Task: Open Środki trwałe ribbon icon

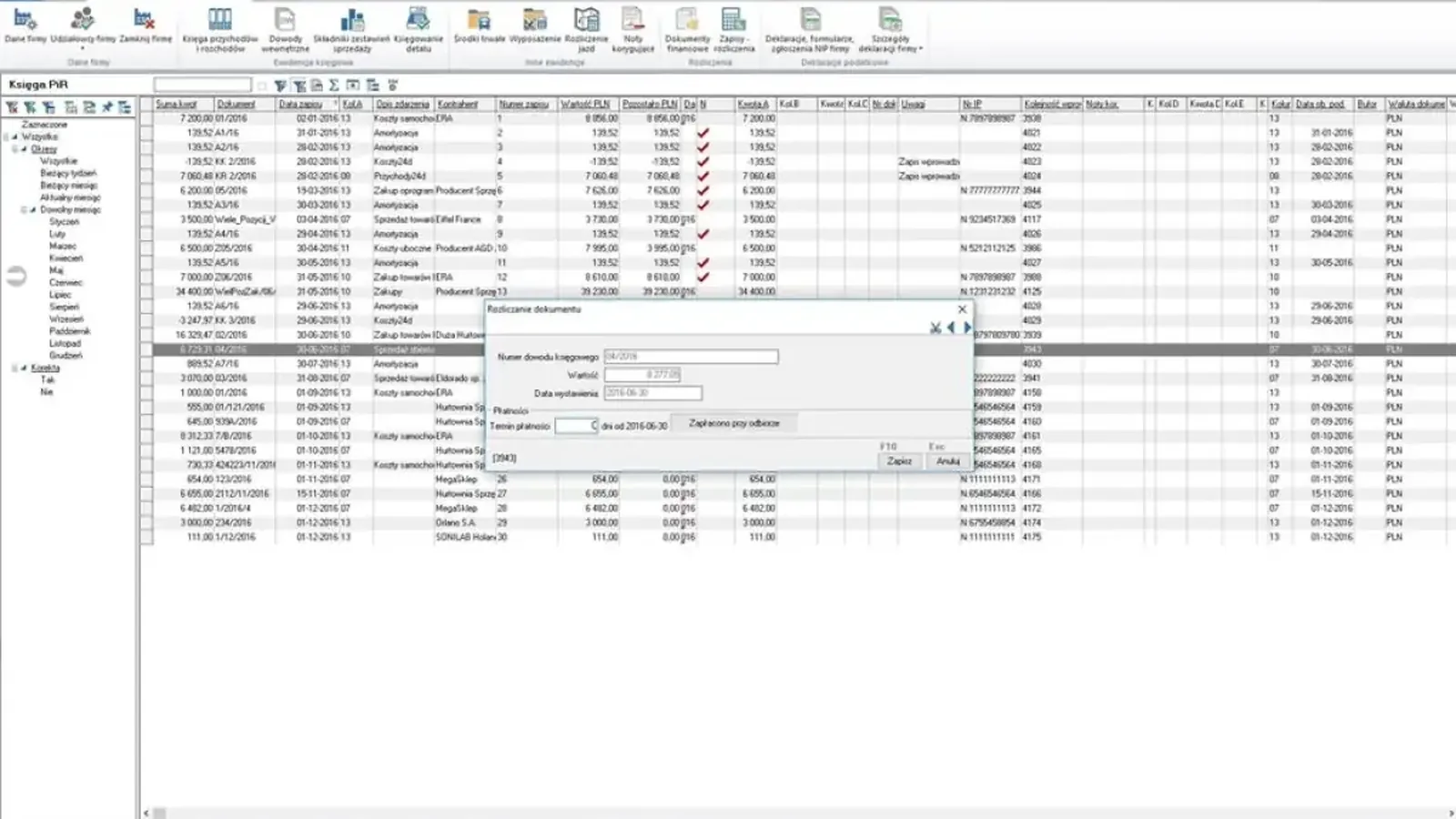Action: [x=479, y=25]
